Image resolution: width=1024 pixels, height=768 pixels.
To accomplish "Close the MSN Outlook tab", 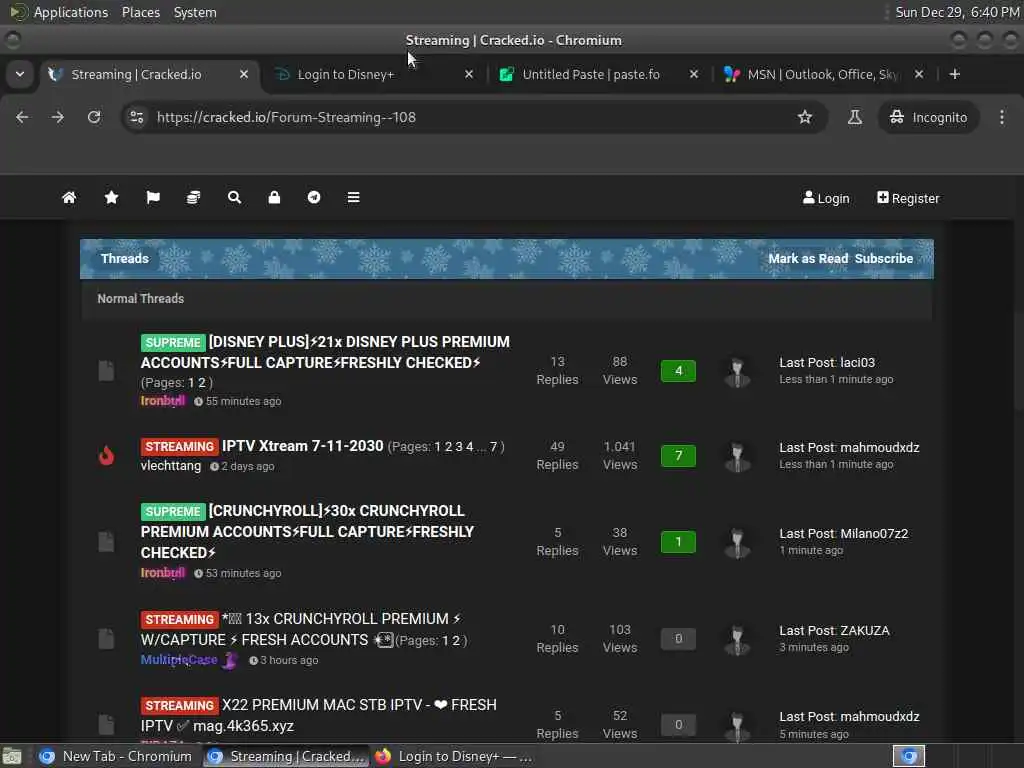I will (919, 74).
